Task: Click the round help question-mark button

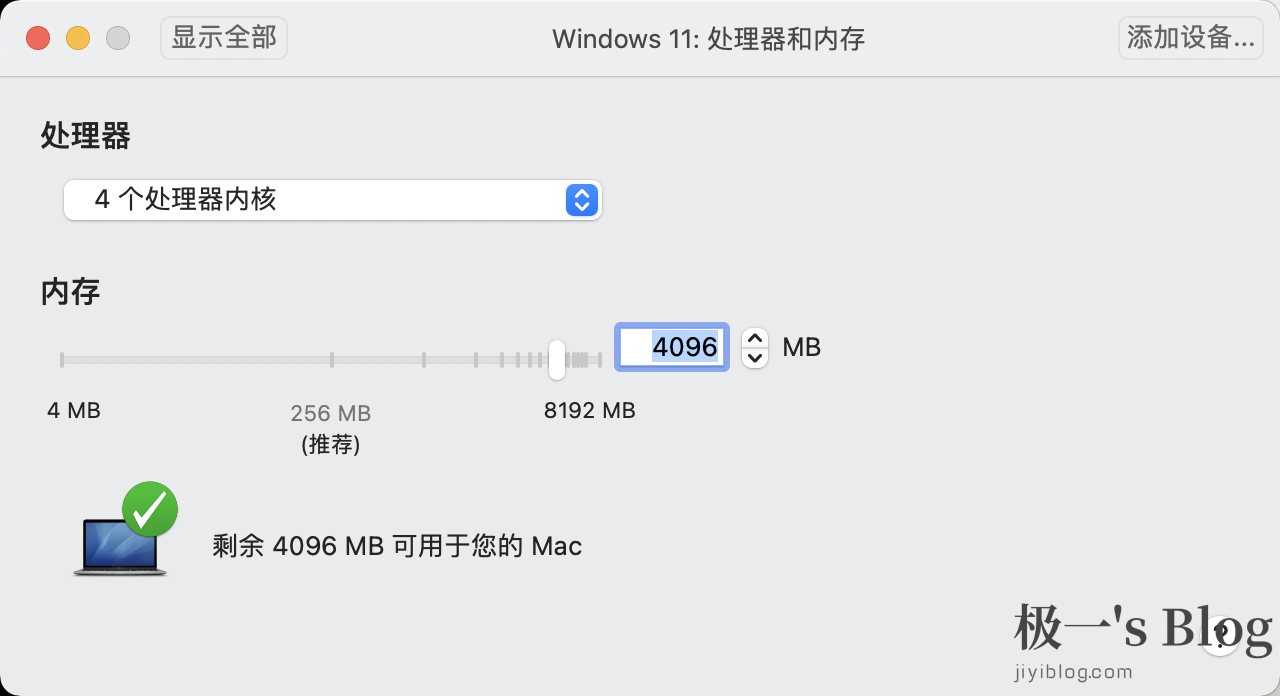Action: [x=1220, y=636]
